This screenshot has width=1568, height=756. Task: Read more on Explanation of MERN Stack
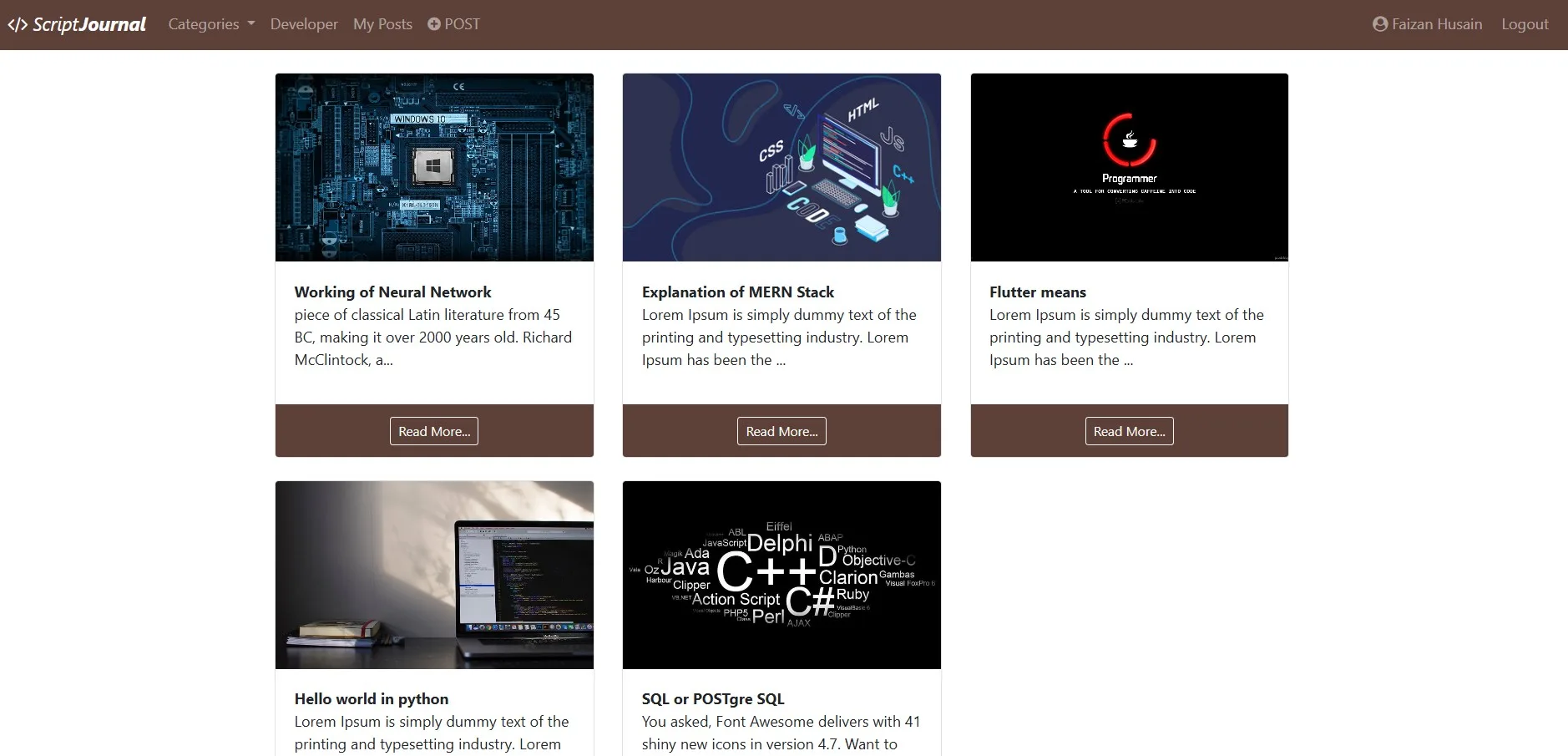[781, 431]
